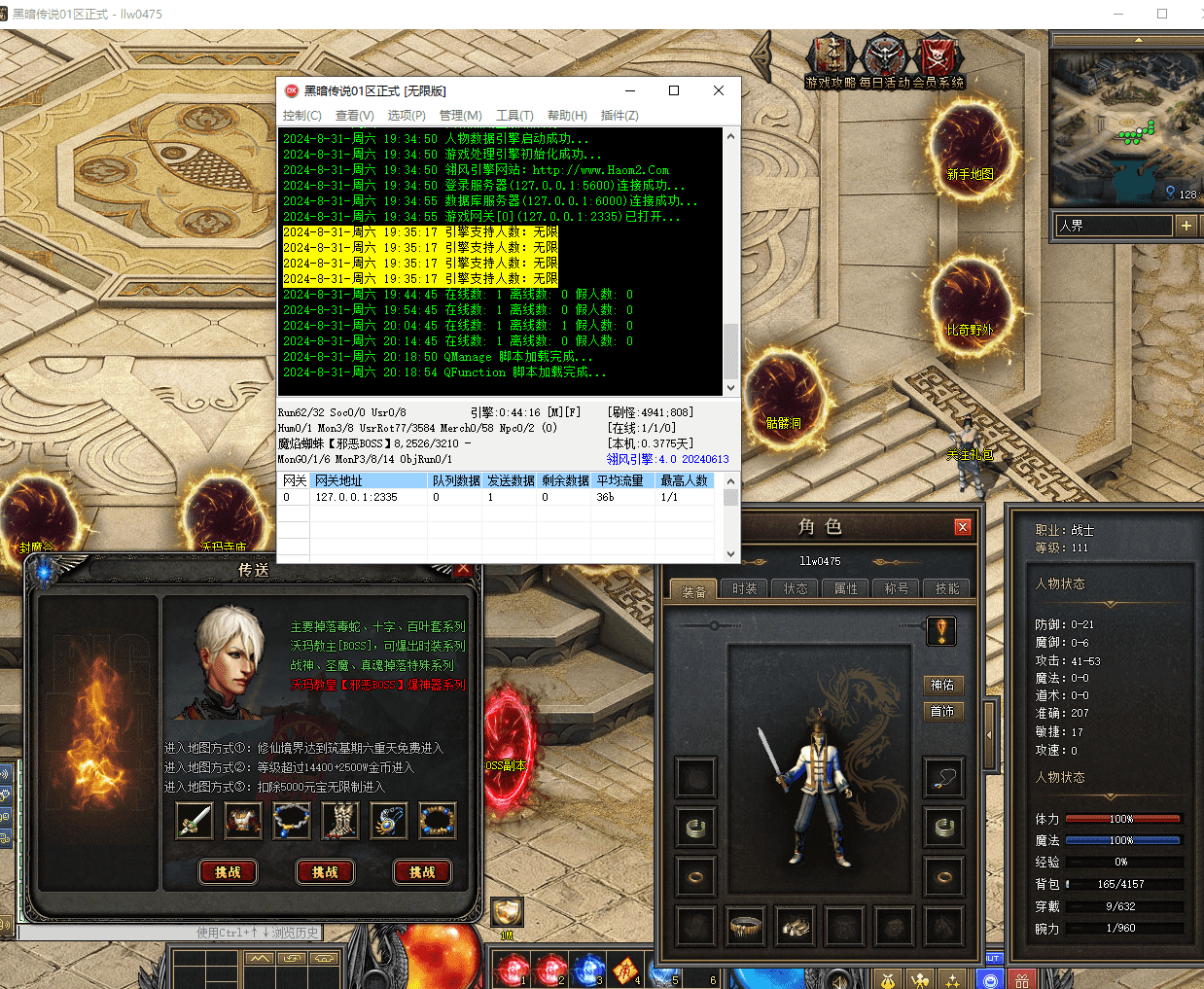Click gateway table scrollbar down arrow

[730, 553]
